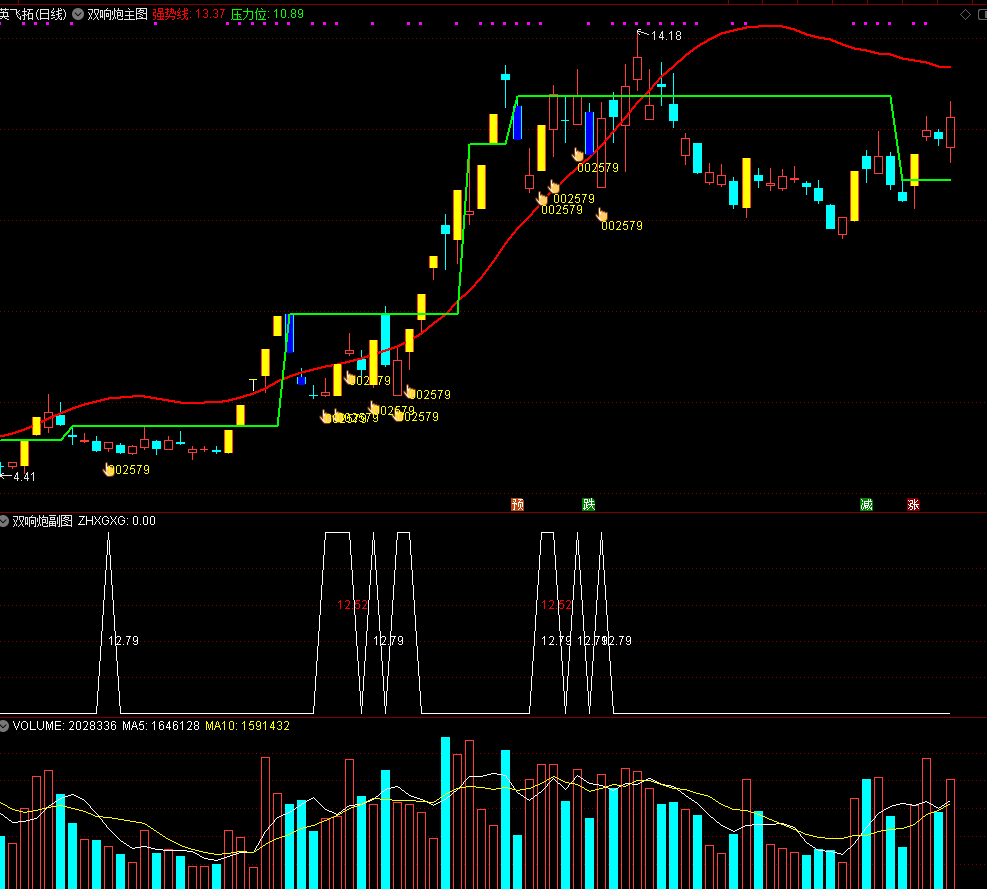Click the yellow MA10: 1591432 value
The height and width of the screenshot is (889, 987).
247,725
